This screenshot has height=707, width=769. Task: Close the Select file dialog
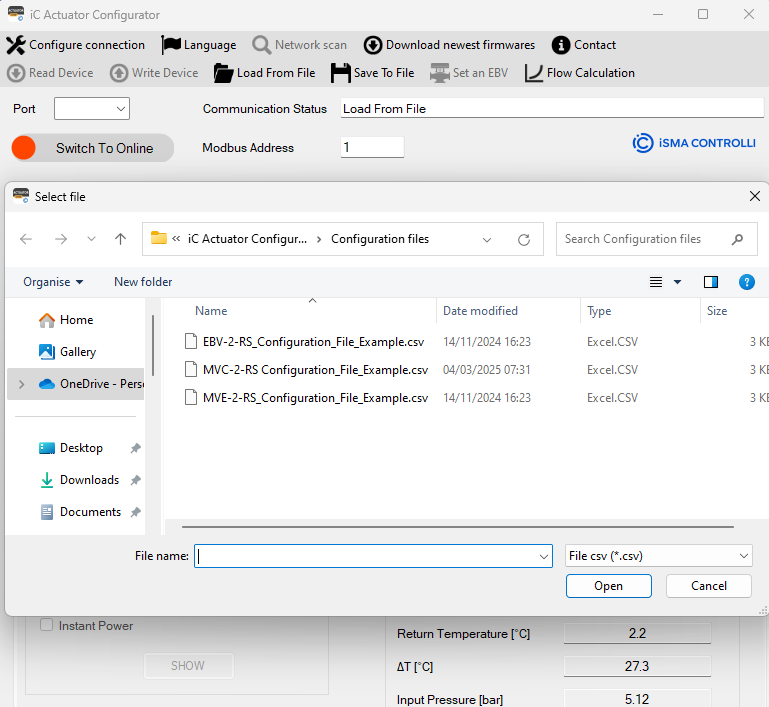[x=755, y=197]
